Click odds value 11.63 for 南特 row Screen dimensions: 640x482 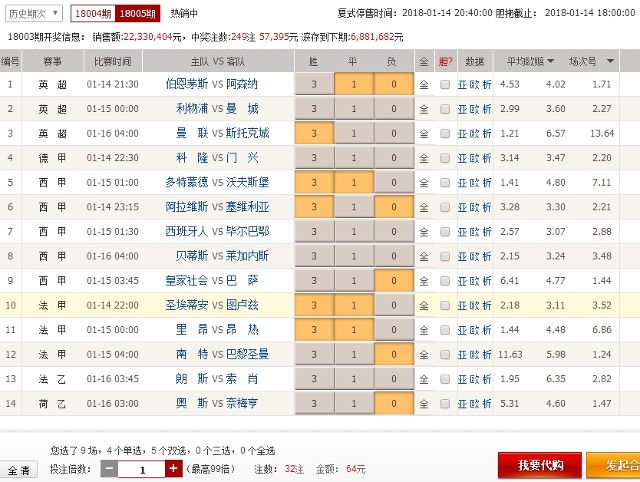coord(510,354)
